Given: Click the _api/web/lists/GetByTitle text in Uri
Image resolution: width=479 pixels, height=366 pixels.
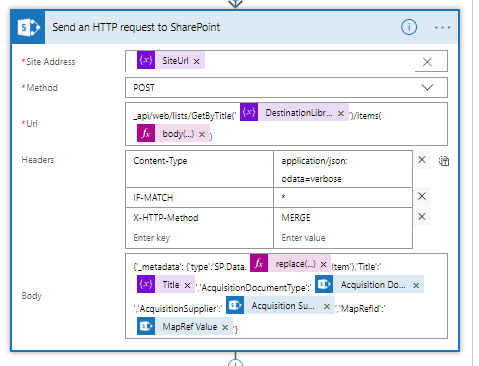Looking at the screenshot, I should pos(185,116).
